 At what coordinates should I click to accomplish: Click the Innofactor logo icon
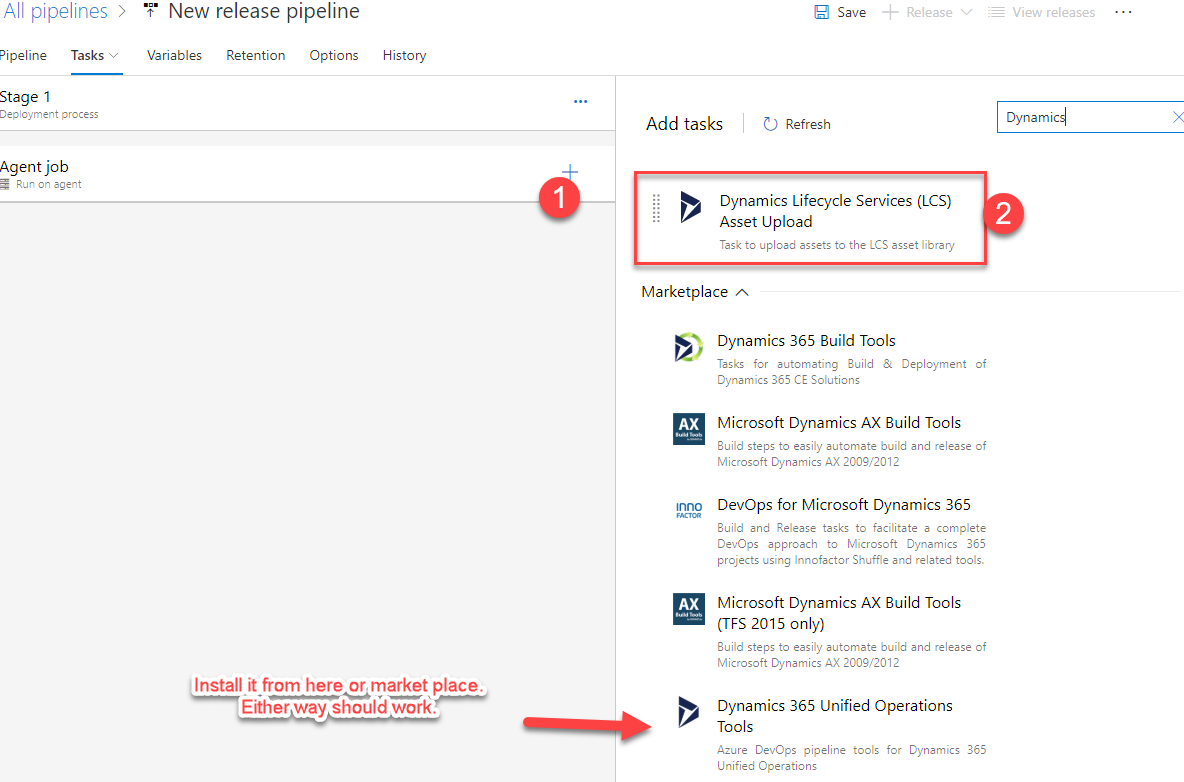point(689,510)
